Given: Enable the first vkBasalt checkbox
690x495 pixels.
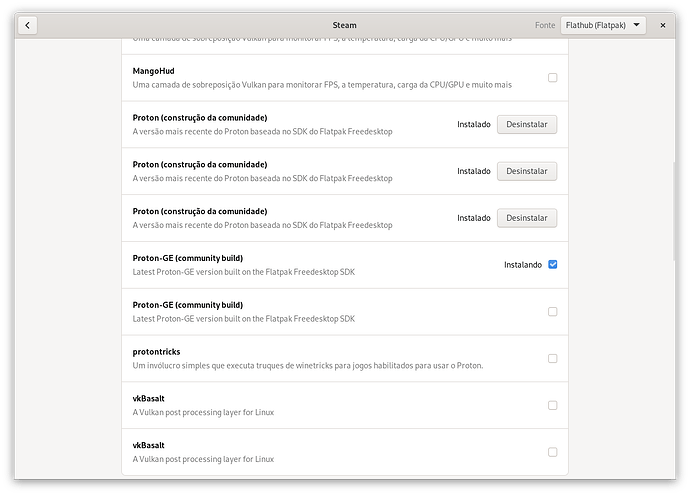Looking at the screenshot, I should tap(553, 405).
